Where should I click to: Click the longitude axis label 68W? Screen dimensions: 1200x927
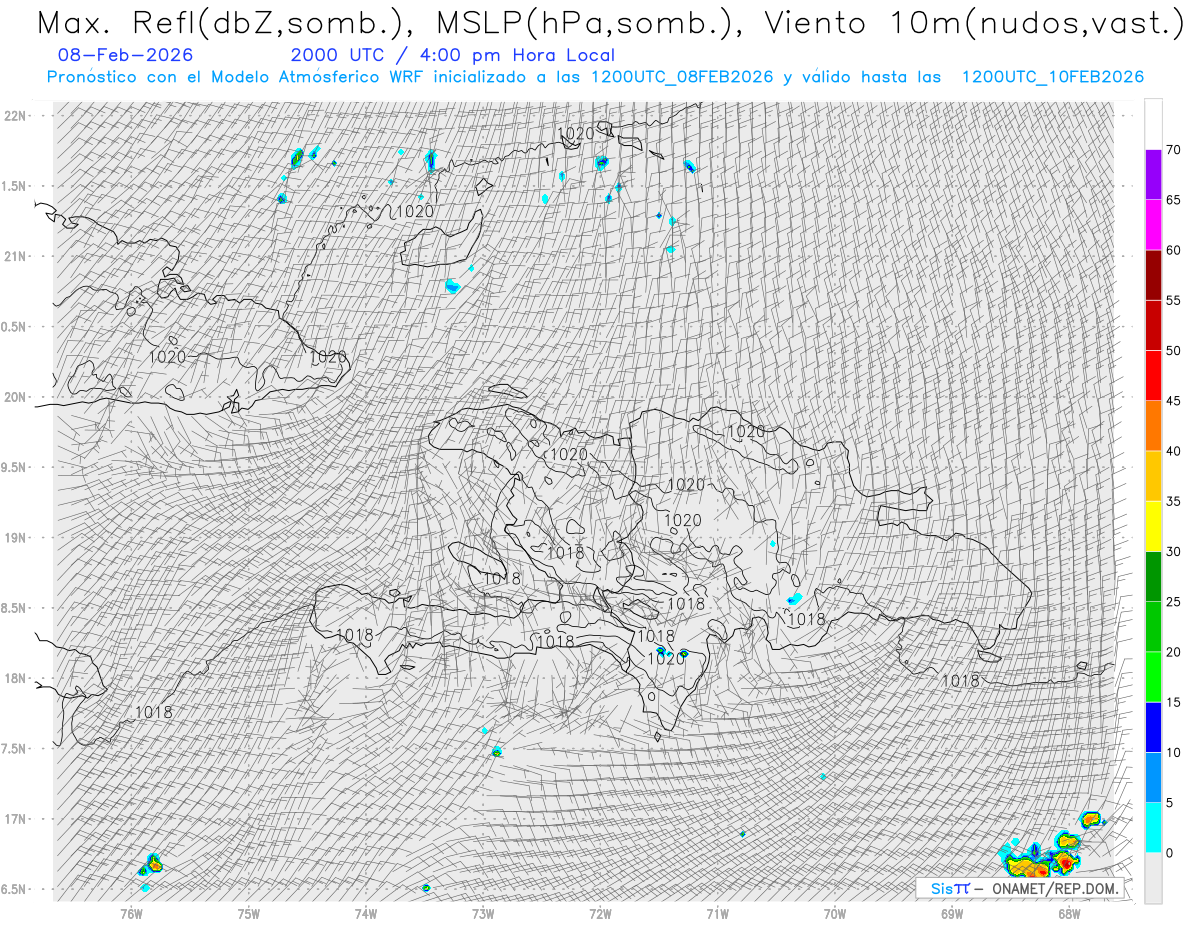click(x=1069, y=913)
